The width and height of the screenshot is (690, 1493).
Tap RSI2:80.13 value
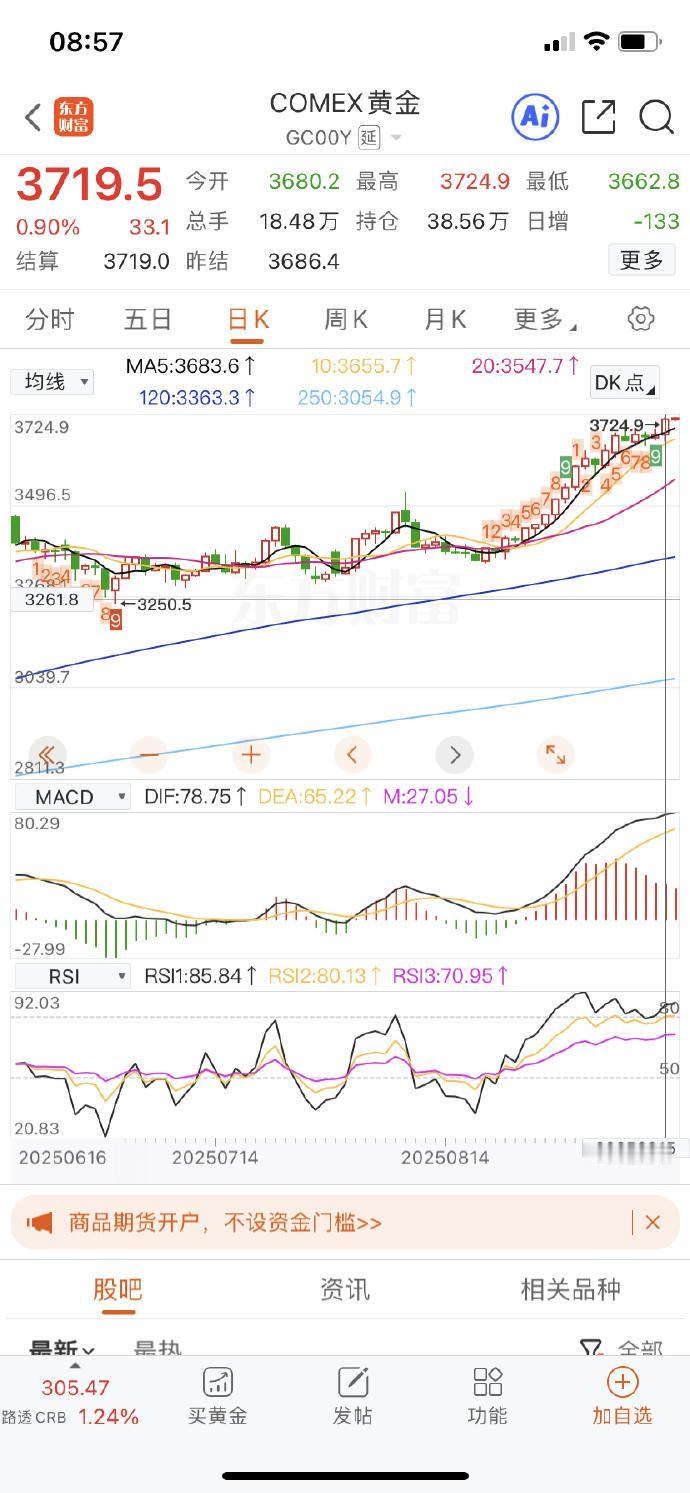pos(325,976)
